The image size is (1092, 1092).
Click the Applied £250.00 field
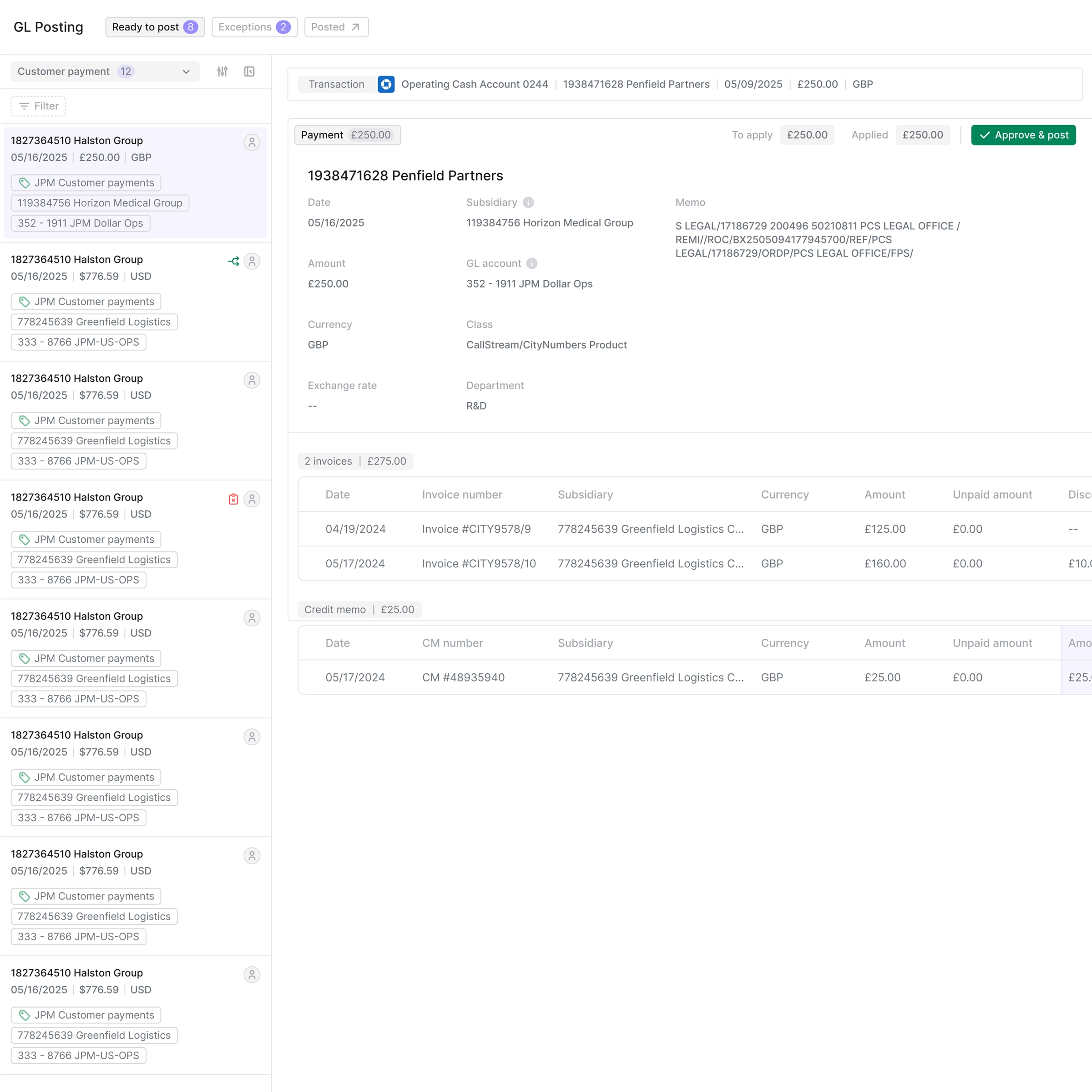coord(922,135)
